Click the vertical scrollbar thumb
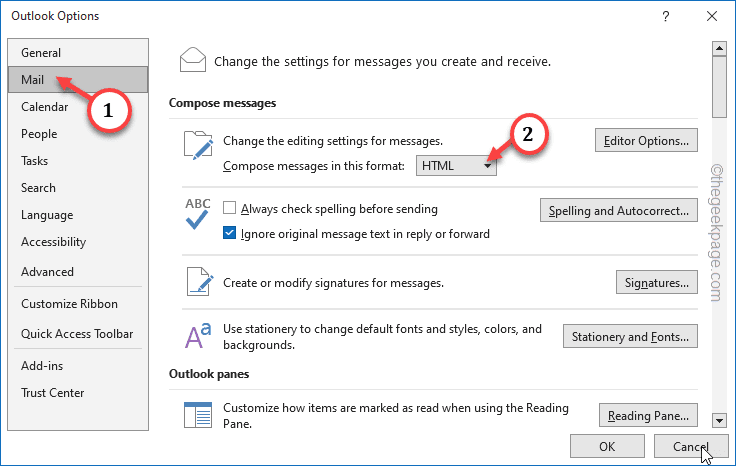The width and height of the screenshot is (736, 466). tap(719, 87)
